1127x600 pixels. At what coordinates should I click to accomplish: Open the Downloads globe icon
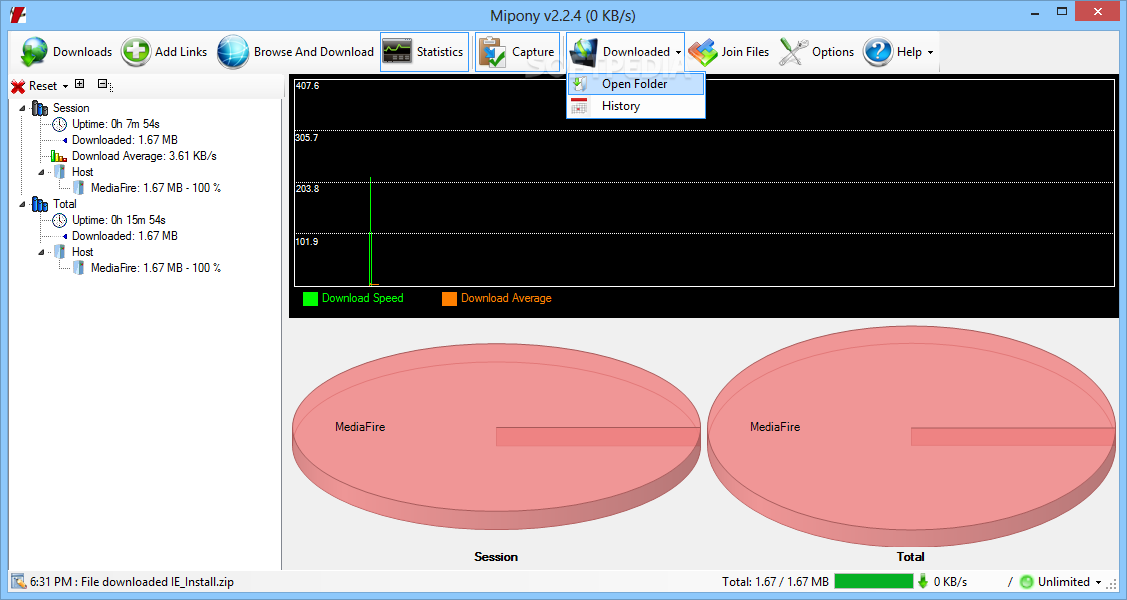(x=34, y=52)
